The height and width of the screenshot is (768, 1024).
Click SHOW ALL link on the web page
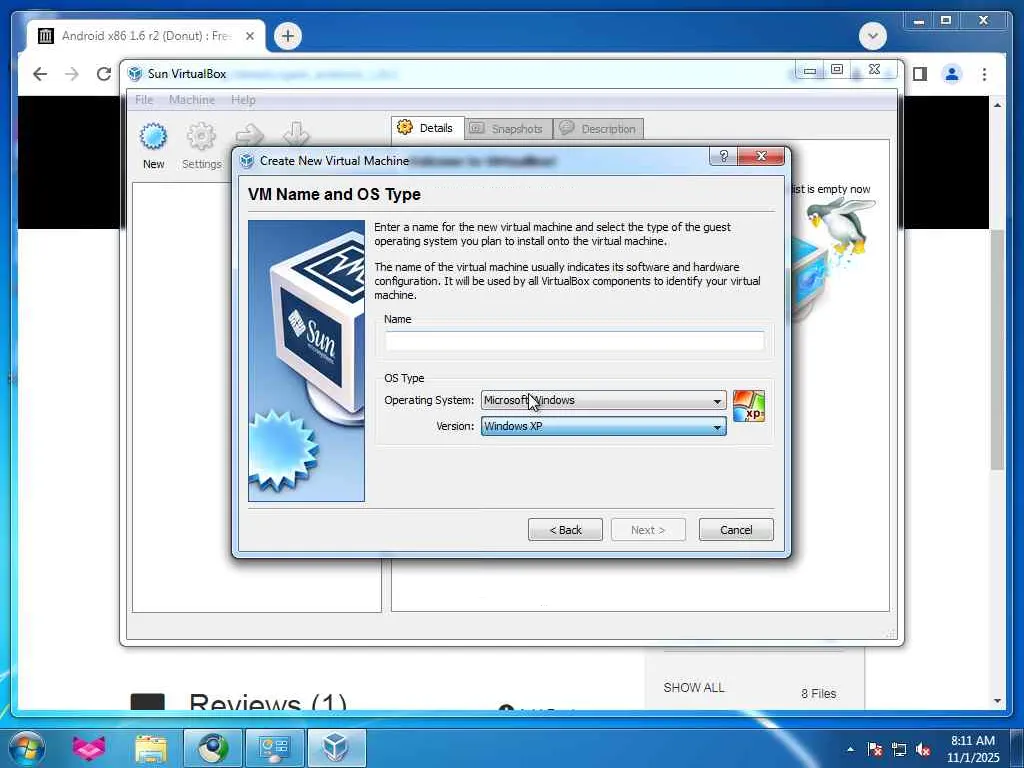(694, 688)
